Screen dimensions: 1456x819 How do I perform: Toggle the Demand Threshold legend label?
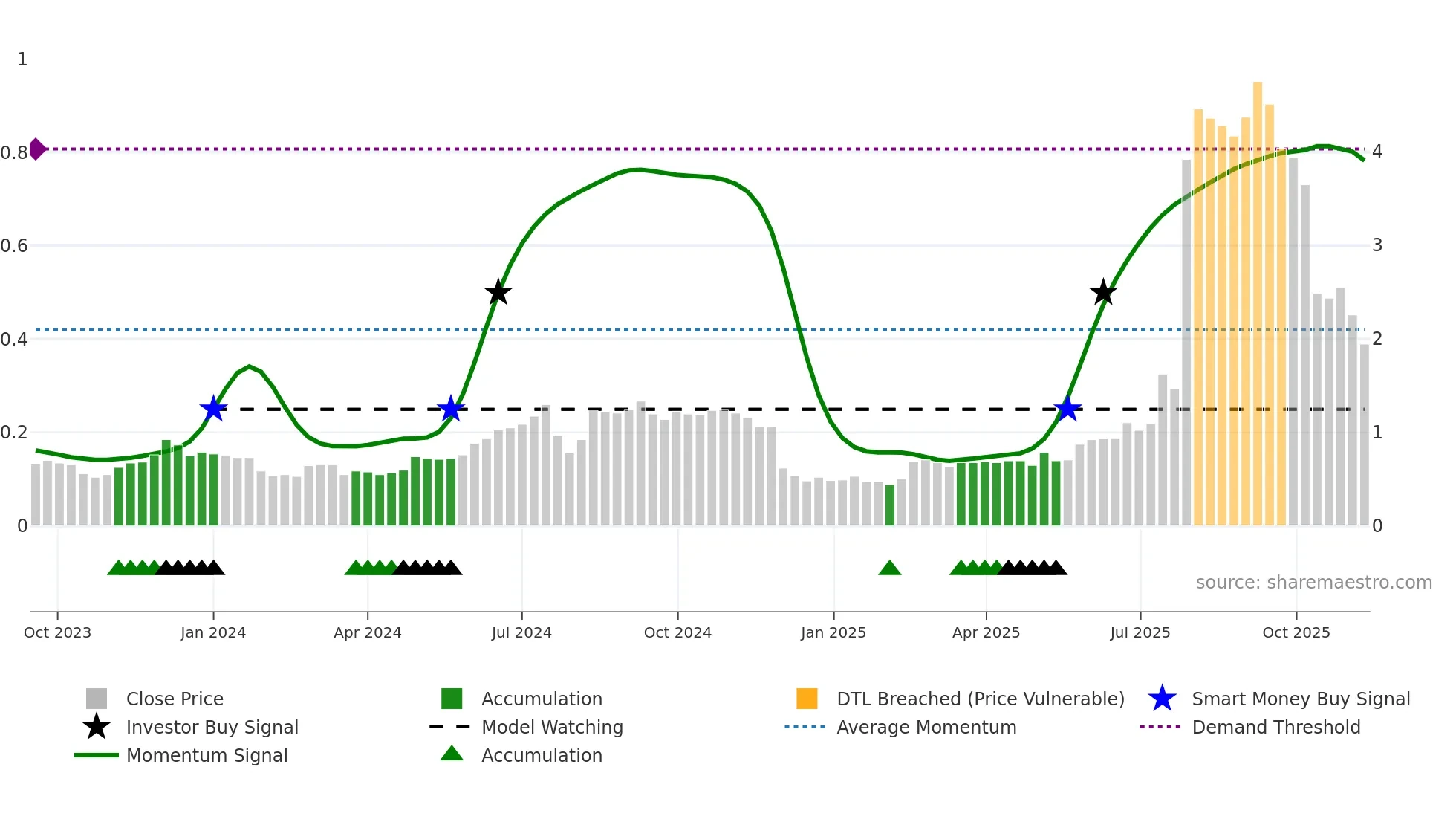coord(1275,727)
